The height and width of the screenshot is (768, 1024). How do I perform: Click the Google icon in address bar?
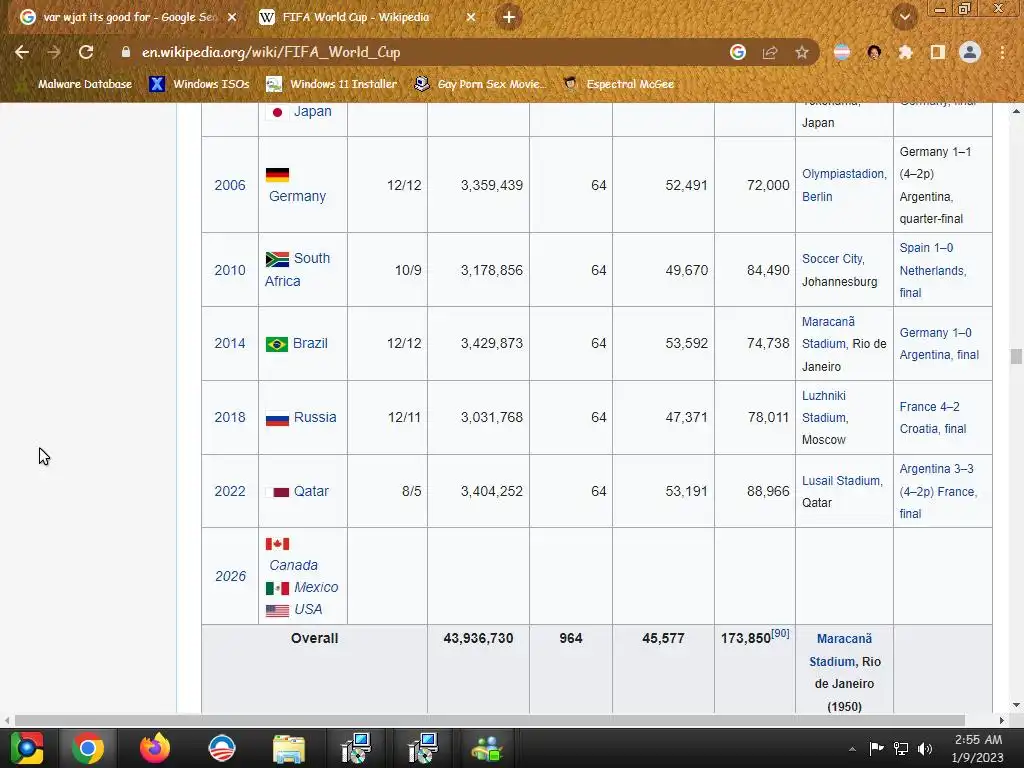[738, 52]
